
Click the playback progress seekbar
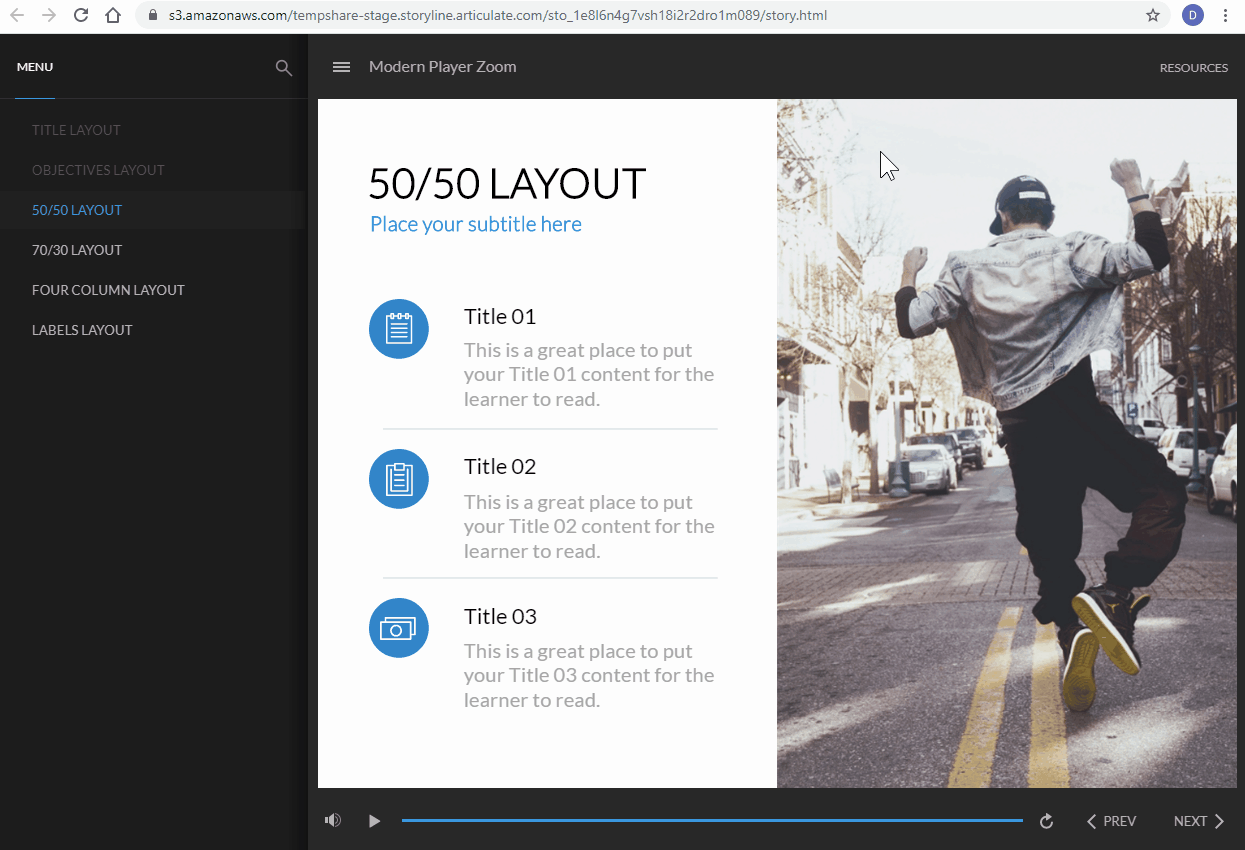pos(712,820)
